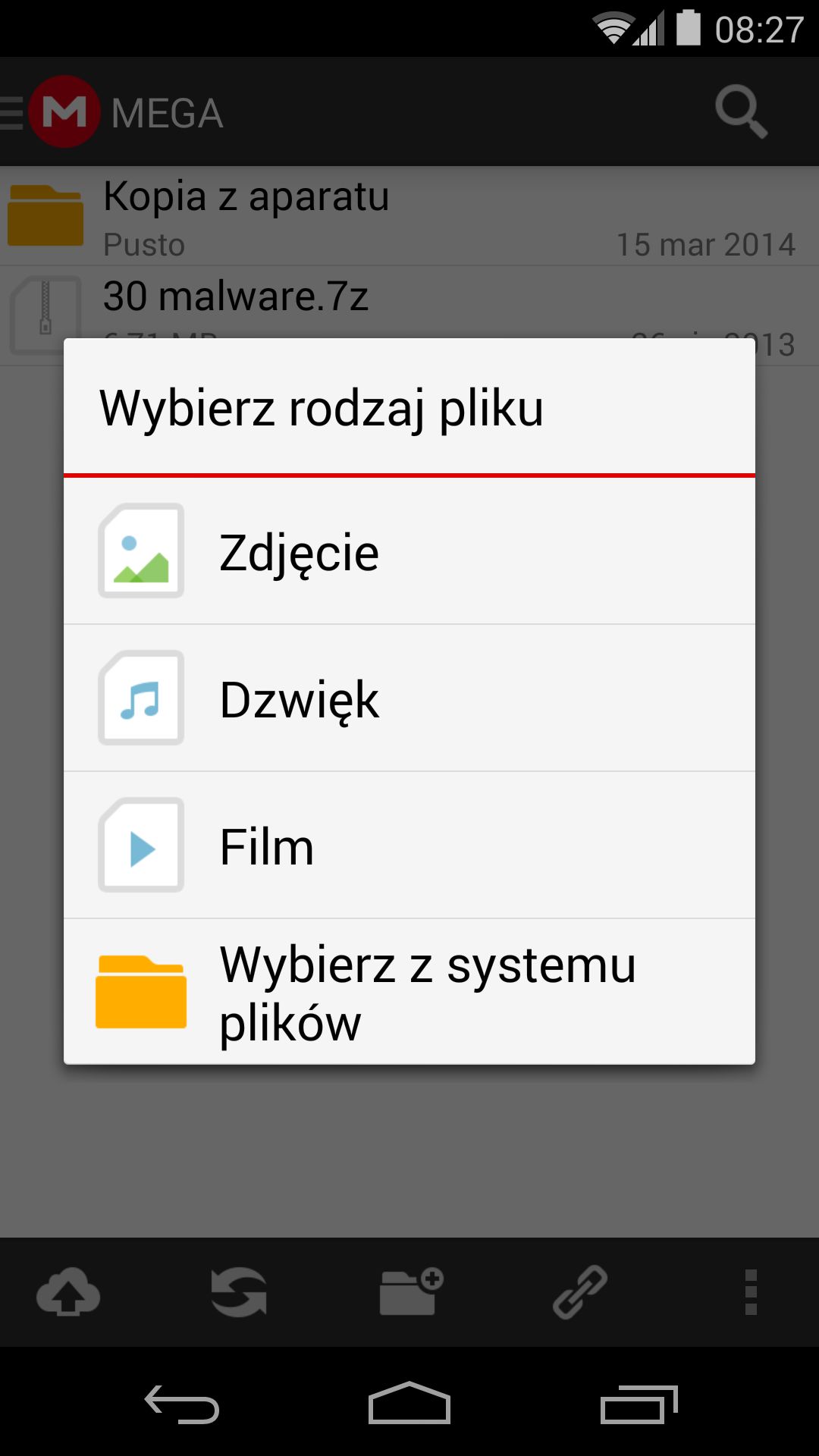Tap the Android home navigation button
This screenshot has width=819, height=1456.
click(x=409, y=1403)
